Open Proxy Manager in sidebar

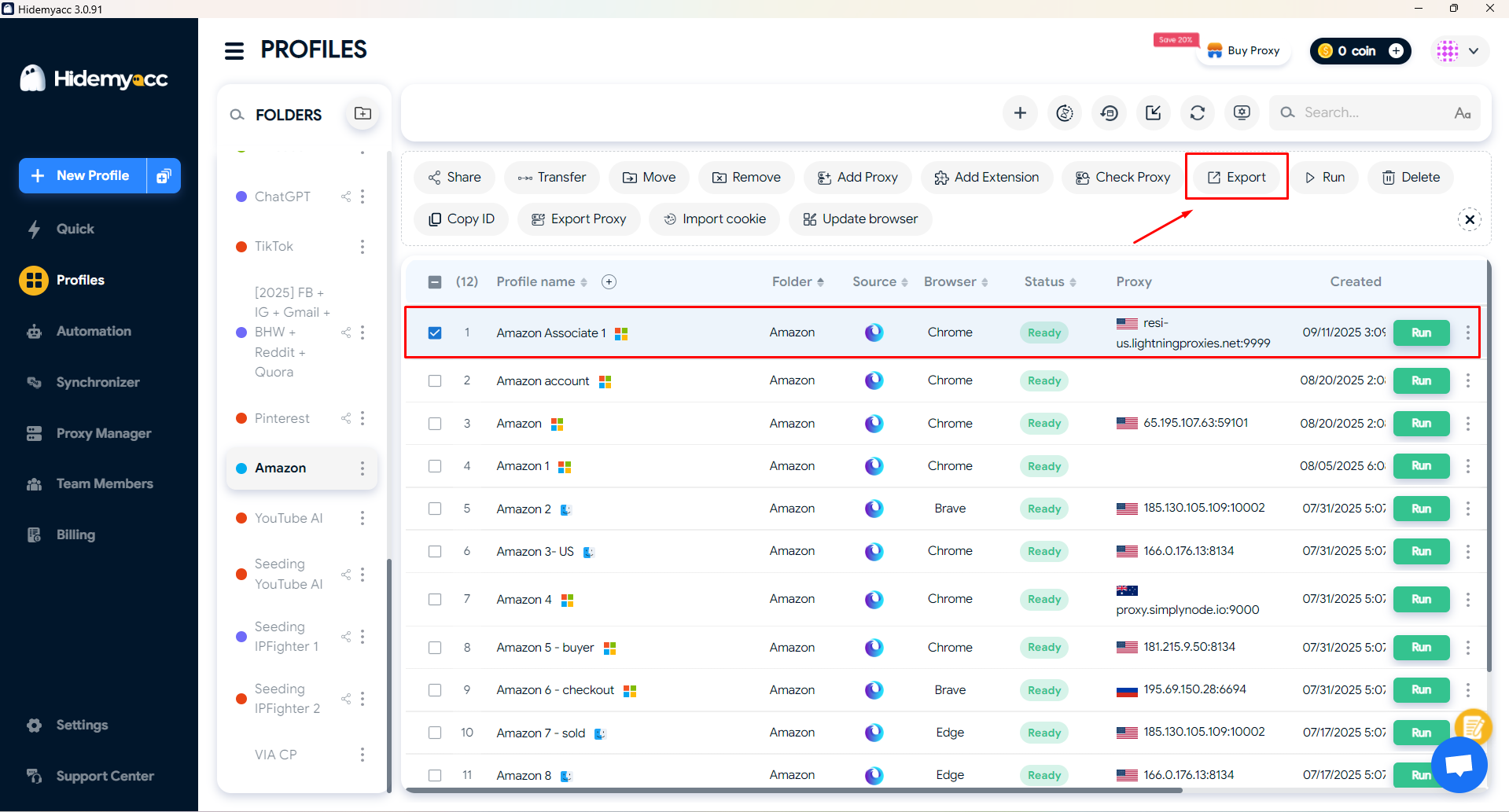pos(103,433)
